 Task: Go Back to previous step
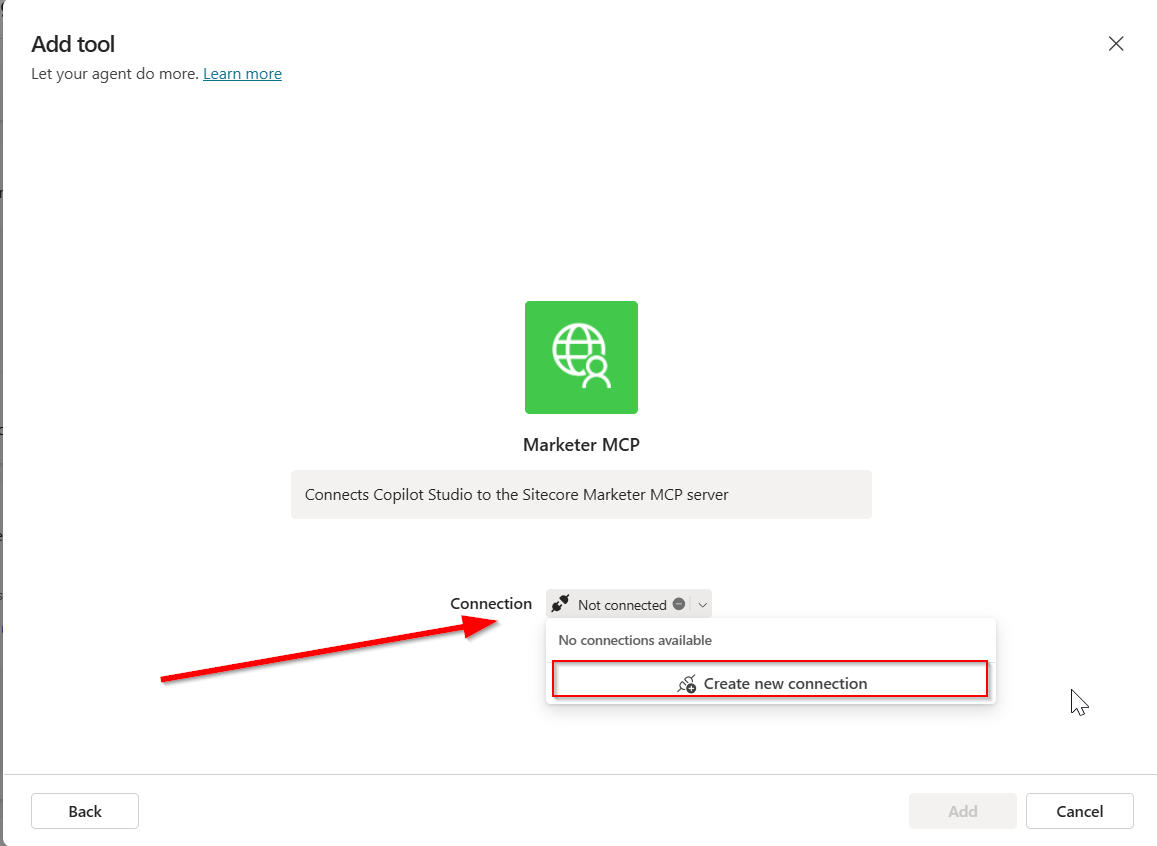pyautogui.click(x=85, y=811)
